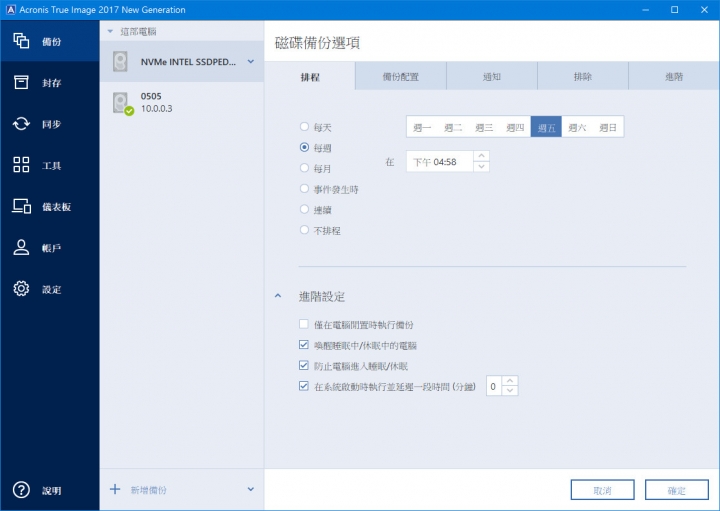Click the delay minutes field showing 0
Screen dimensions: 720x511
[494, 386]
